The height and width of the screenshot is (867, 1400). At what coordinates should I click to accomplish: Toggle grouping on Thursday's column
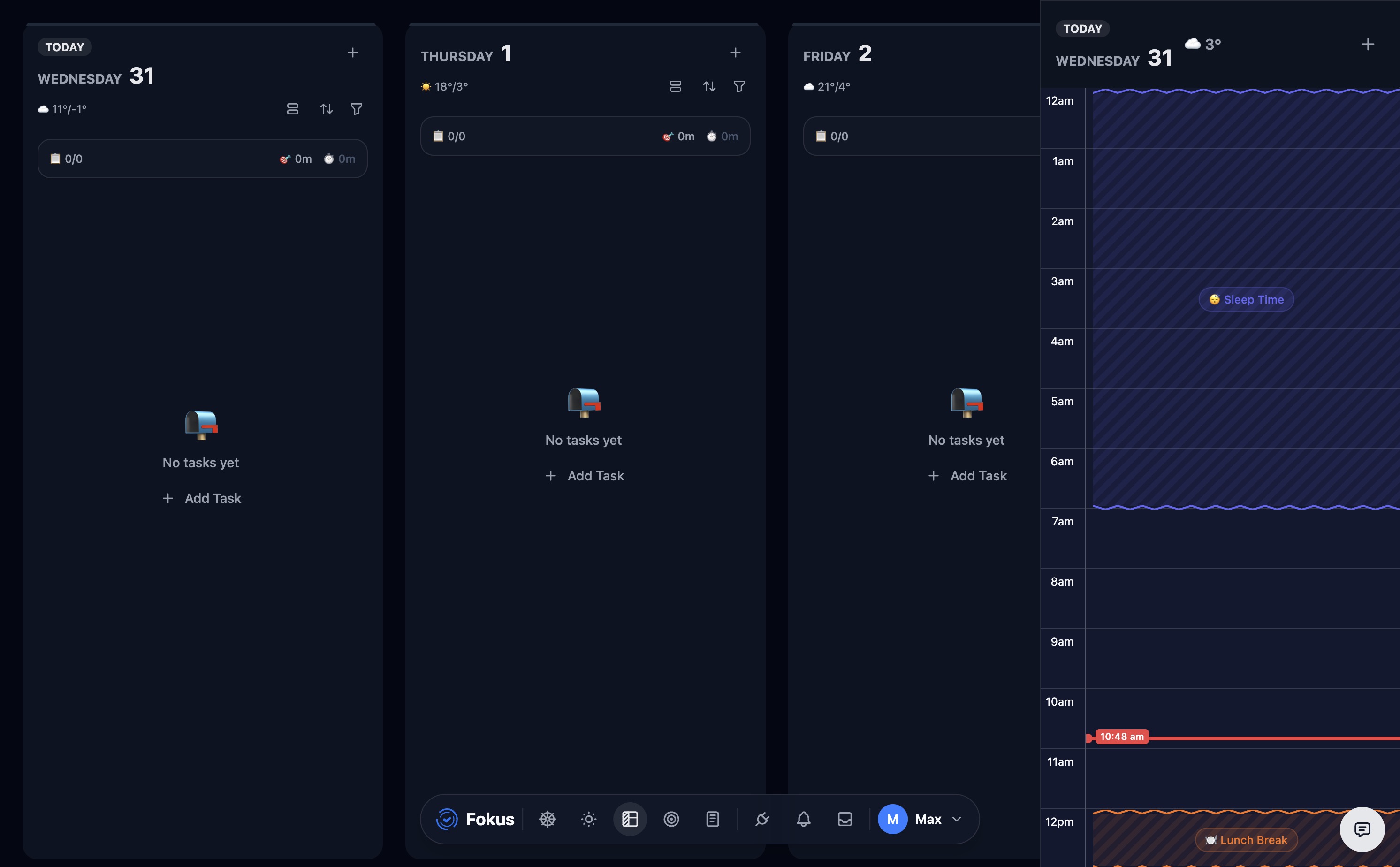pyautogui.click(x=676, y=87)
